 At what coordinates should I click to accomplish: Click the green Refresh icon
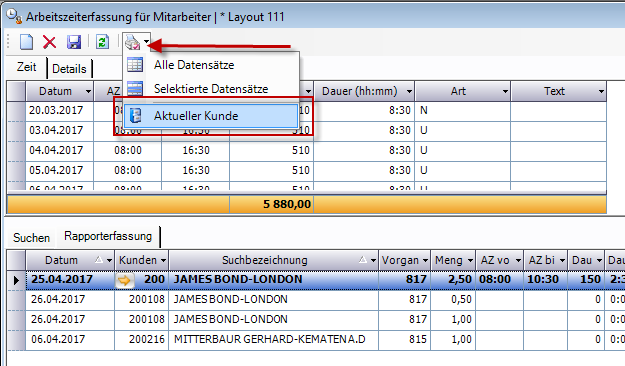coord(102,42)
